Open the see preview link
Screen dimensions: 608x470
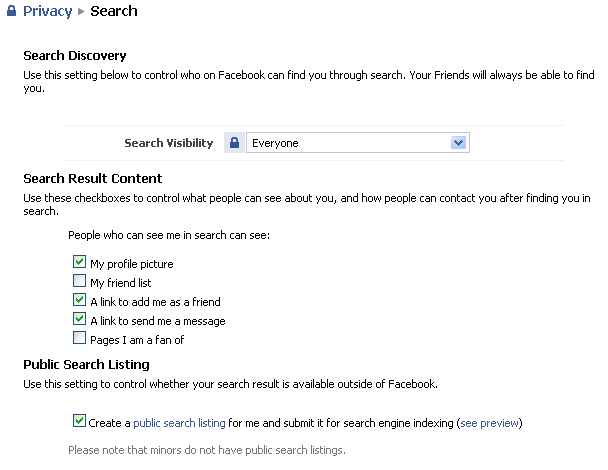pos(489,423)
